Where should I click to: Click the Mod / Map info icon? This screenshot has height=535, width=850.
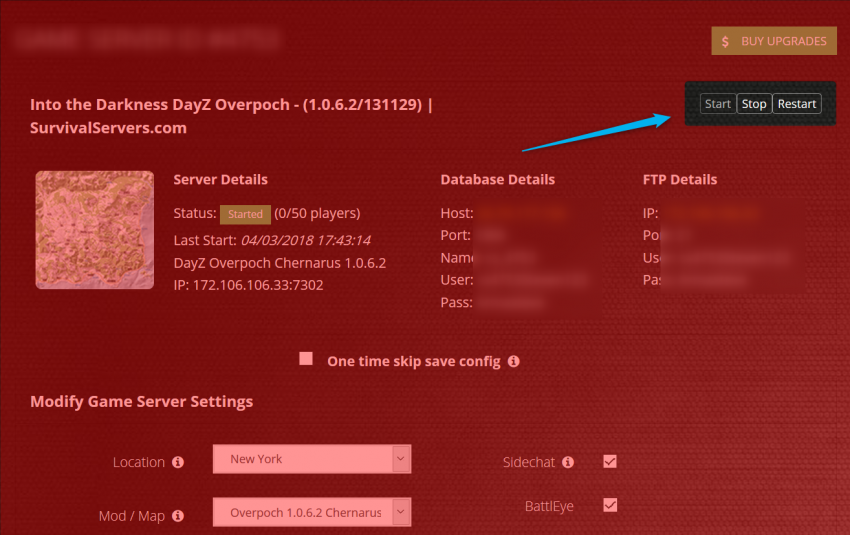click(178, 516)
